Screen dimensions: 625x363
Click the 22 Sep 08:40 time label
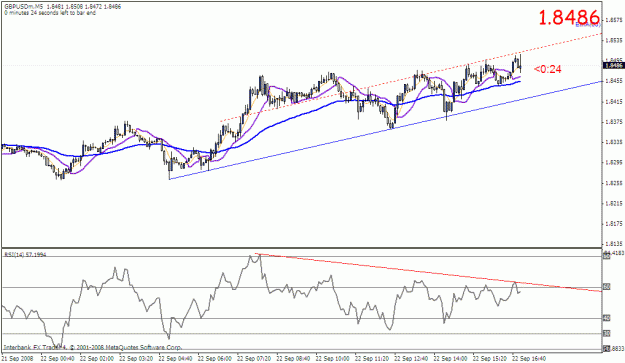point(293,359)
